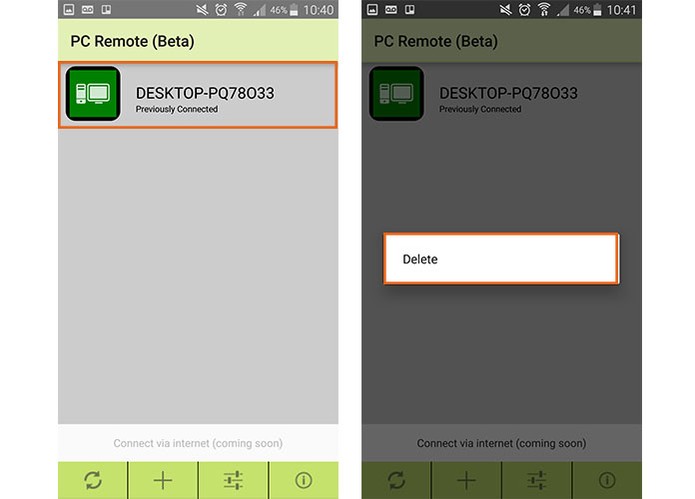Viewport: 695px width, 499px height.
Task: Tap dimmed info icon in right phone
Action: click(607, 480)
